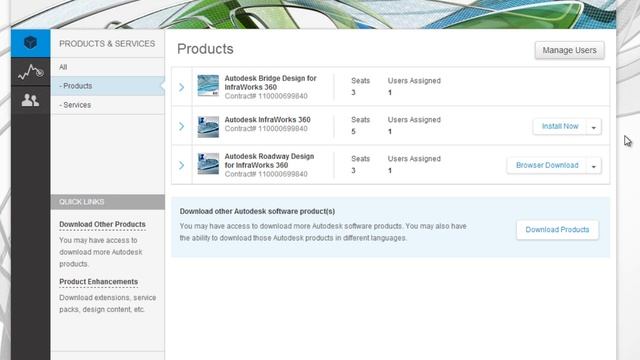Open the User Management people icon
The width and height of the screenshot is (640, 360).
31,100
